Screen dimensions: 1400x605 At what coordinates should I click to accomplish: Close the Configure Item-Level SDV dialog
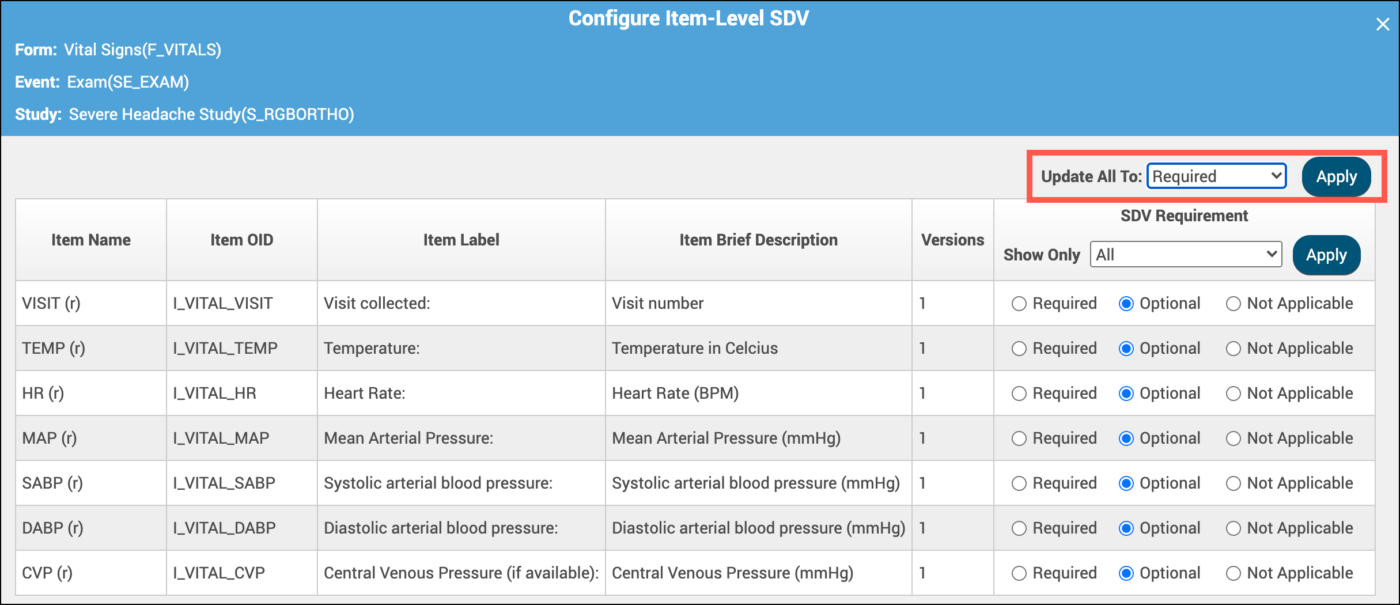click(x=1382, y=23)
